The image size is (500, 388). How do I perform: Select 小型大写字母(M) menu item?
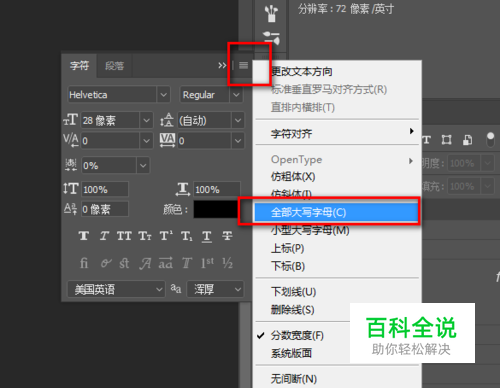pos(337,230)
